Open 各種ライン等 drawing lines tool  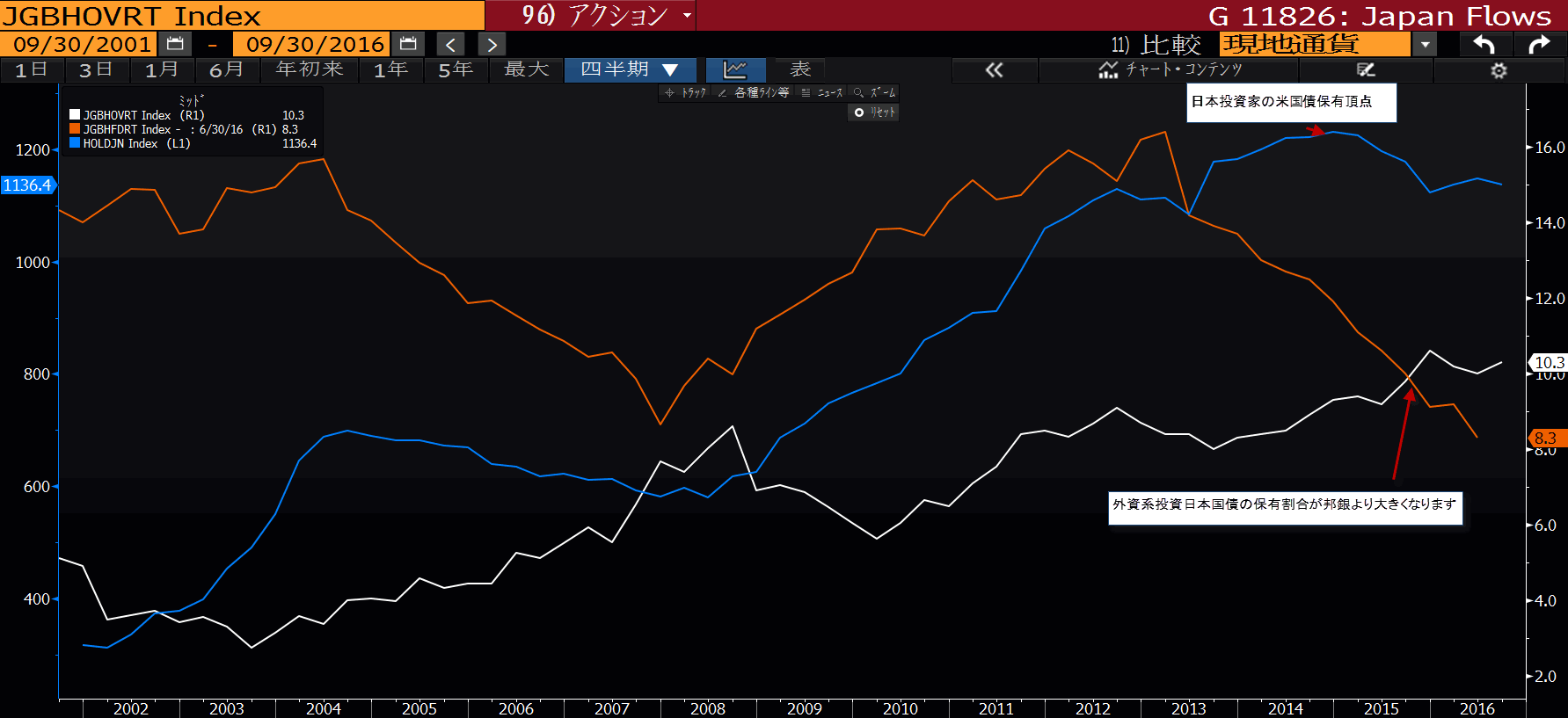coord(755,92)
